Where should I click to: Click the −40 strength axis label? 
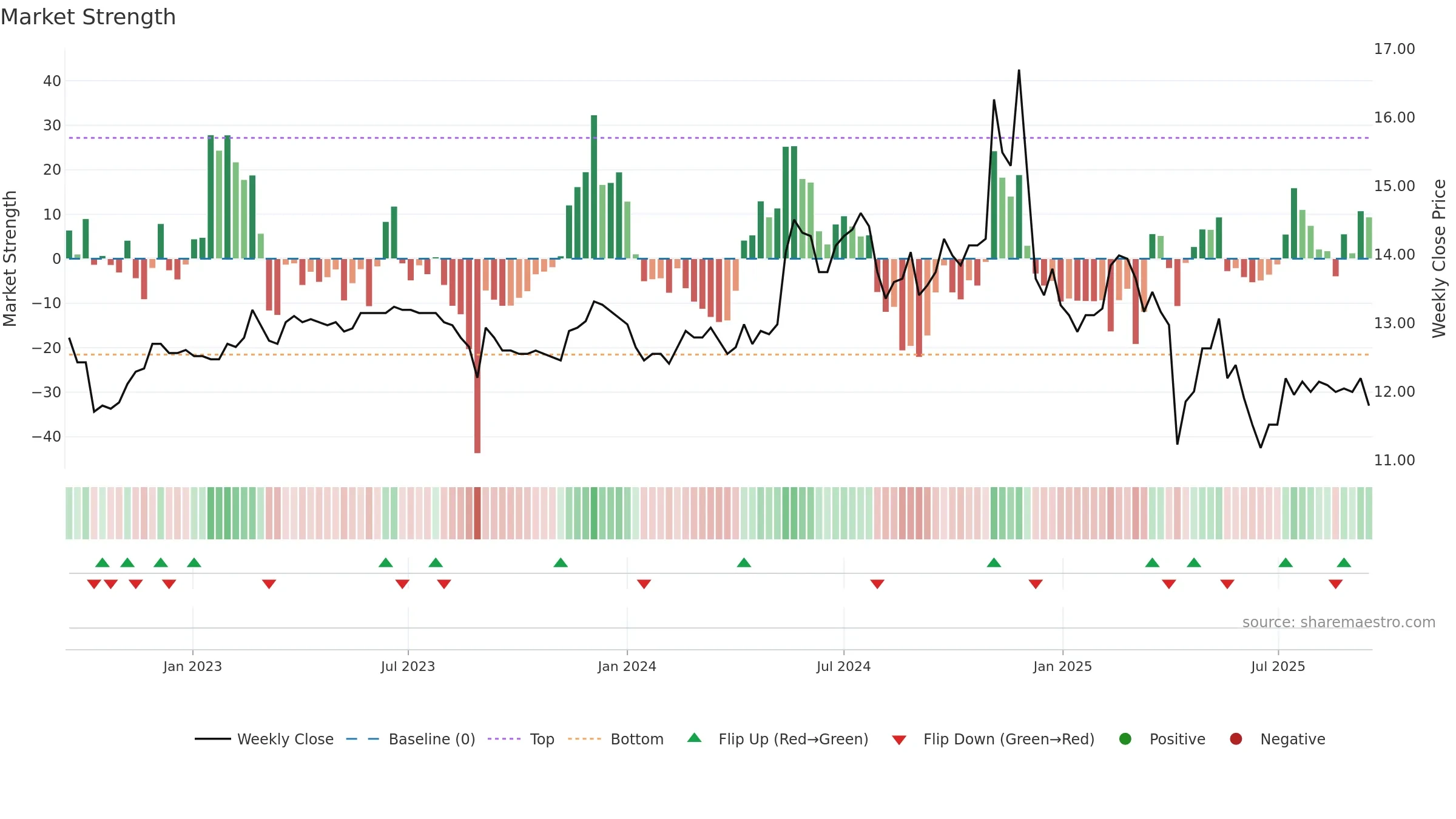click(47, 437)
